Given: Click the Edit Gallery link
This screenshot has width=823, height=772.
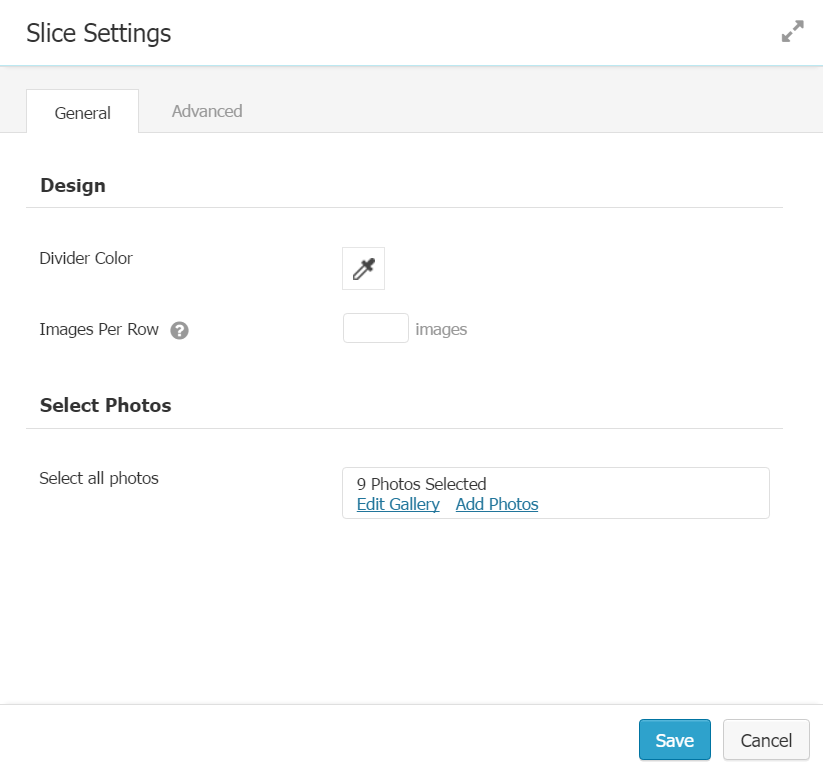Looking at the screenshot, I should pos(398,504).
